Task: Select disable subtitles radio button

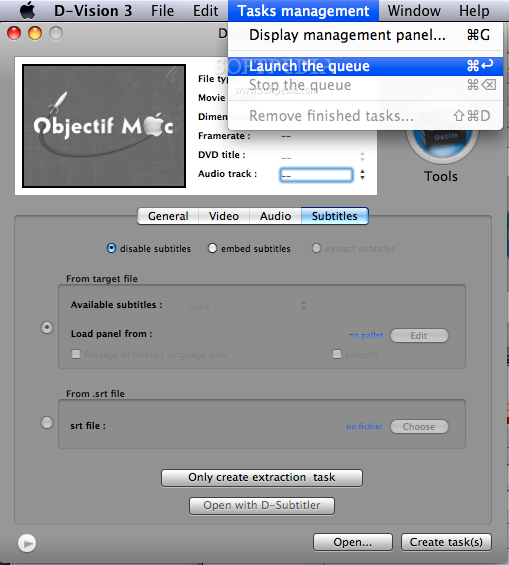Action: pos(111,248)
